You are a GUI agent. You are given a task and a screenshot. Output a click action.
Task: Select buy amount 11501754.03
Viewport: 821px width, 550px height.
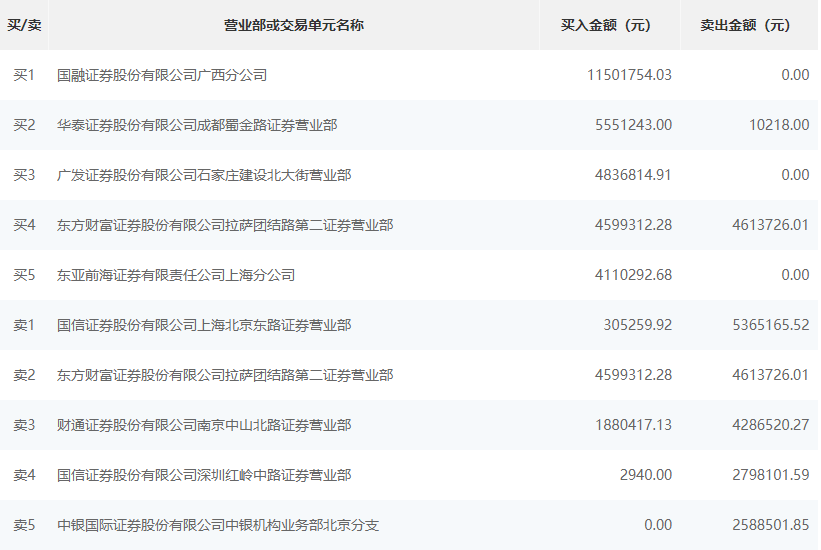point(629,75)
